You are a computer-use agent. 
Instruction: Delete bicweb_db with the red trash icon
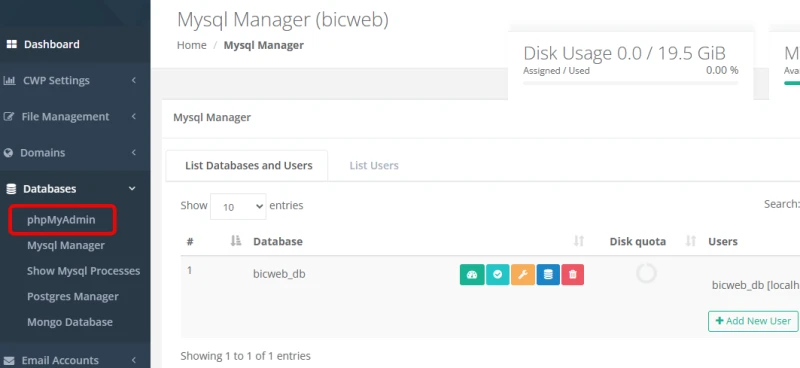pos(572,275)
